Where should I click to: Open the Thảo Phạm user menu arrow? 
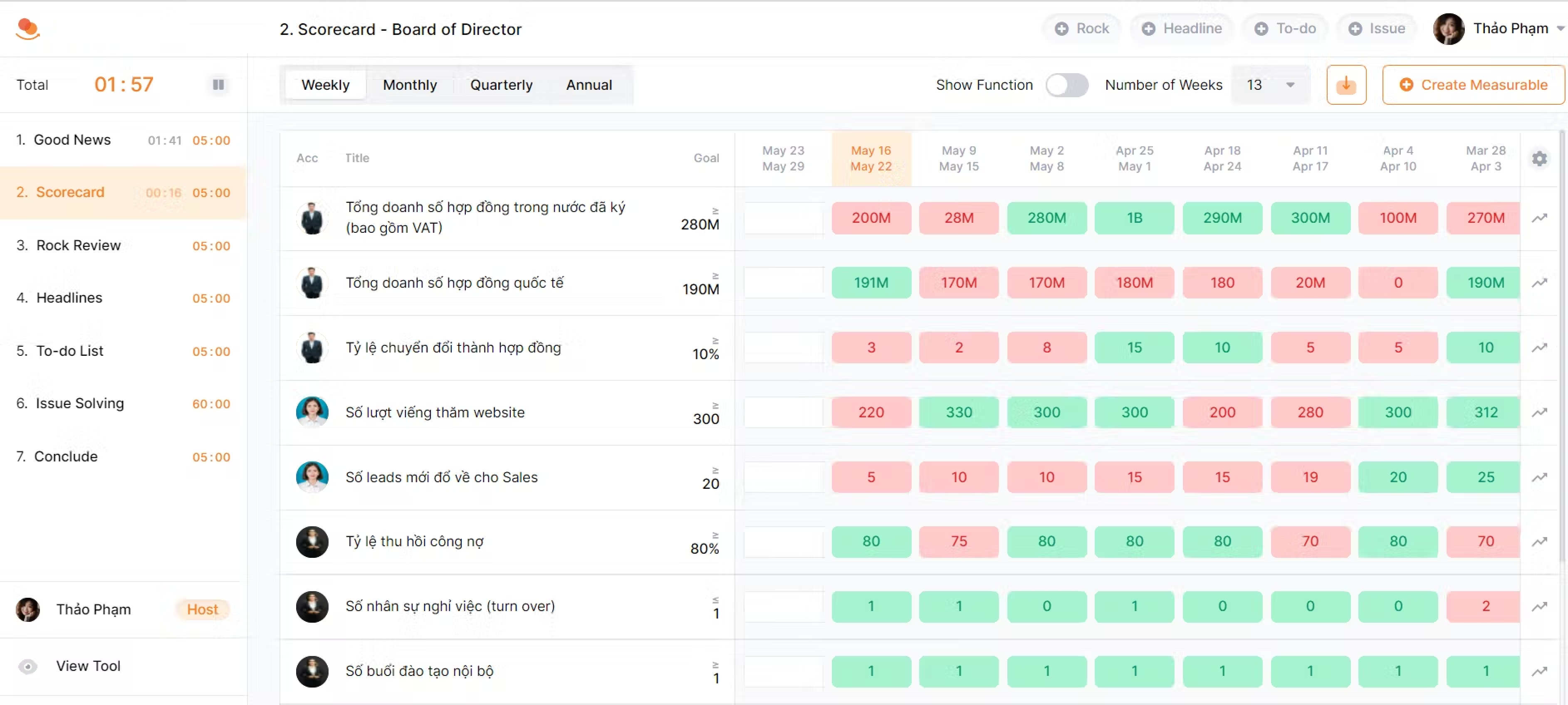1560,29
